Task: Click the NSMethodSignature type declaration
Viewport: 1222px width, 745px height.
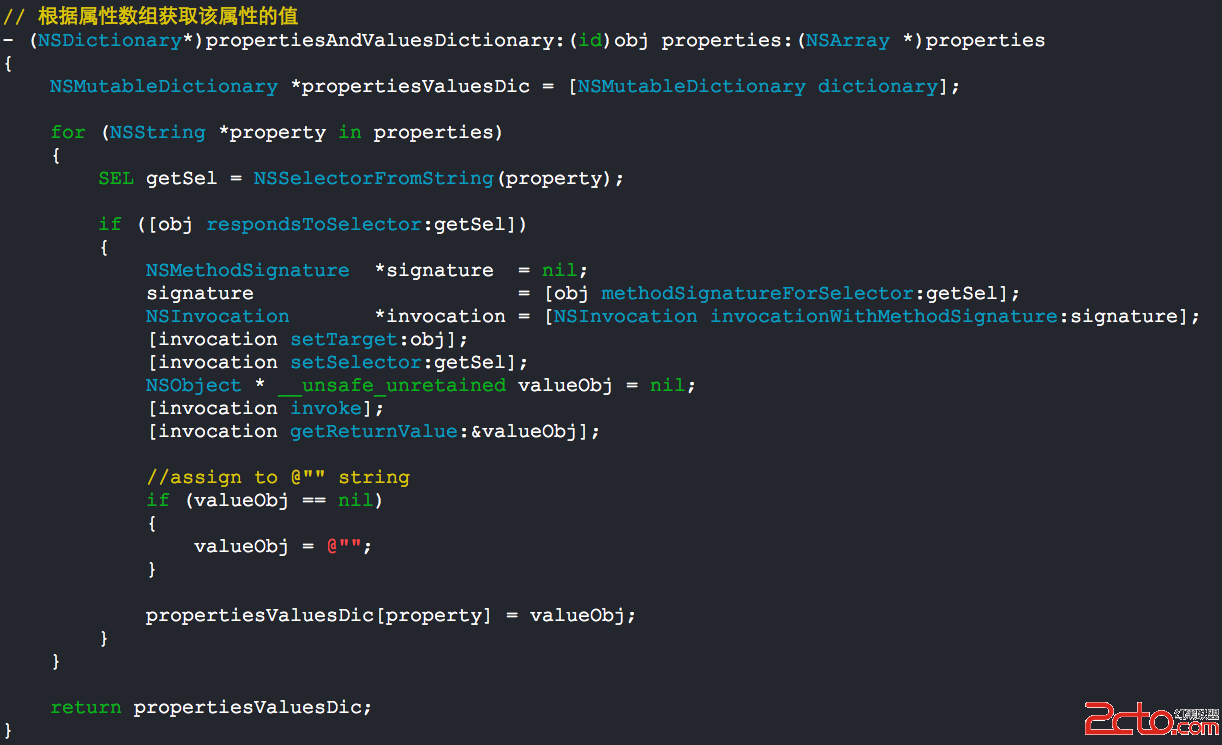Action: (247, 270)
